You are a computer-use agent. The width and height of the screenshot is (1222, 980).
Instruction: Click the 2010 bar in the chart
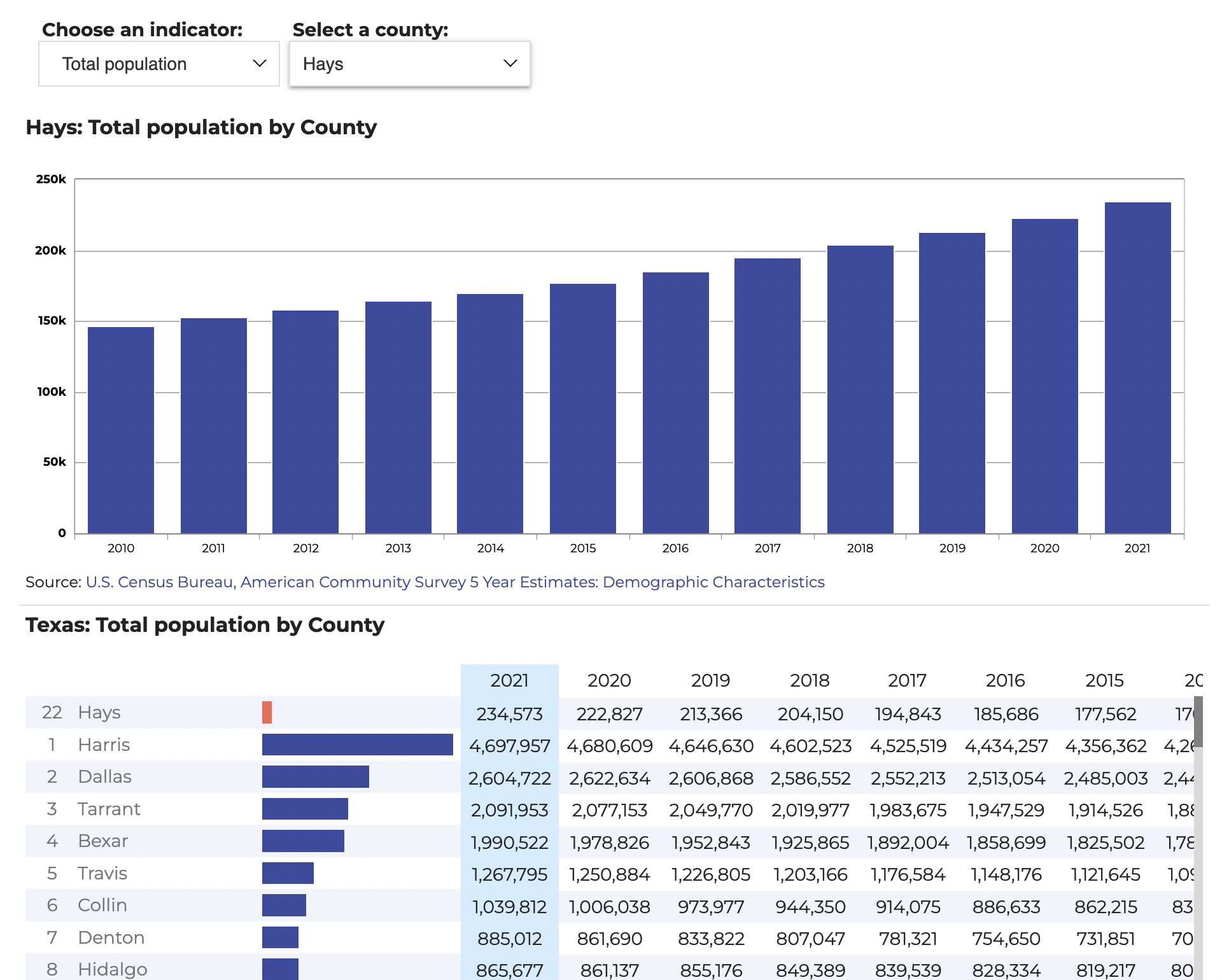coord(121,430)
